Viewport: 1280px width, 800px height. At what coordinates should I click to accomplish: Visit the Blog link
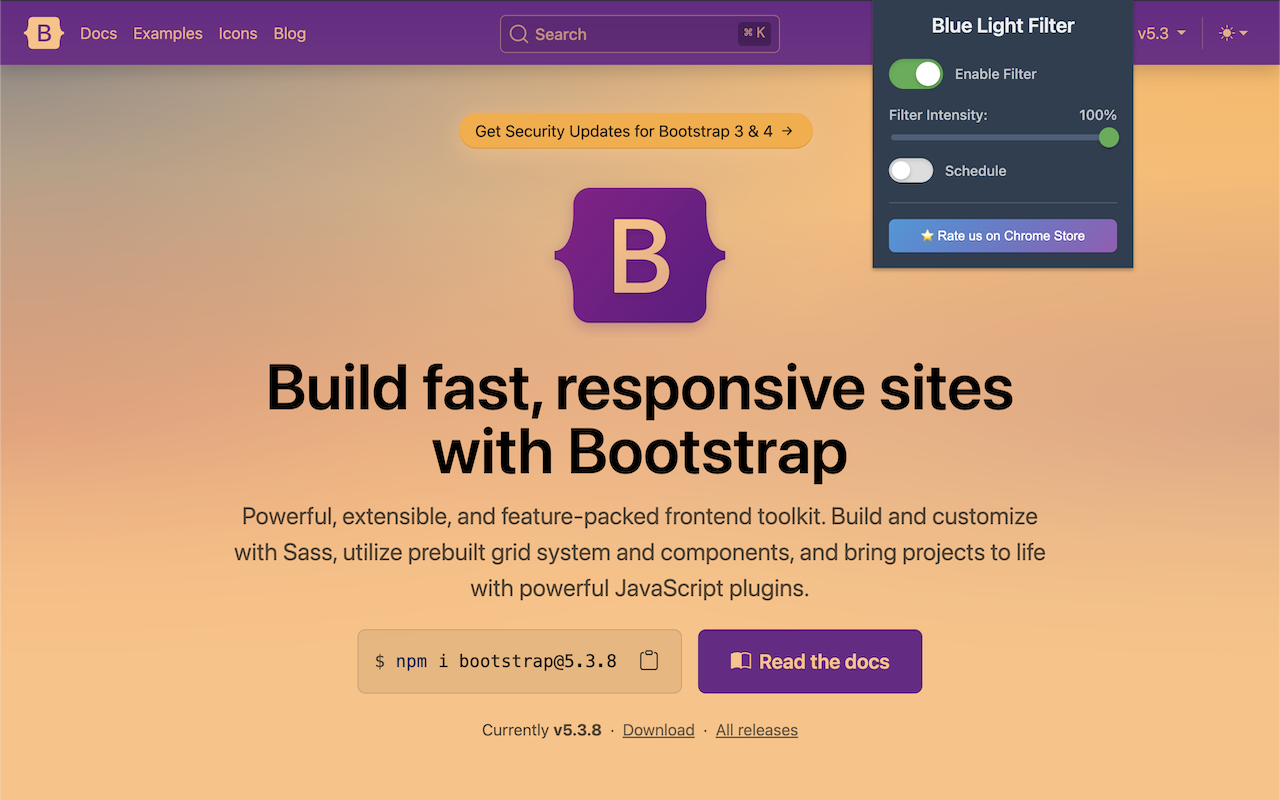pos(290,33)
